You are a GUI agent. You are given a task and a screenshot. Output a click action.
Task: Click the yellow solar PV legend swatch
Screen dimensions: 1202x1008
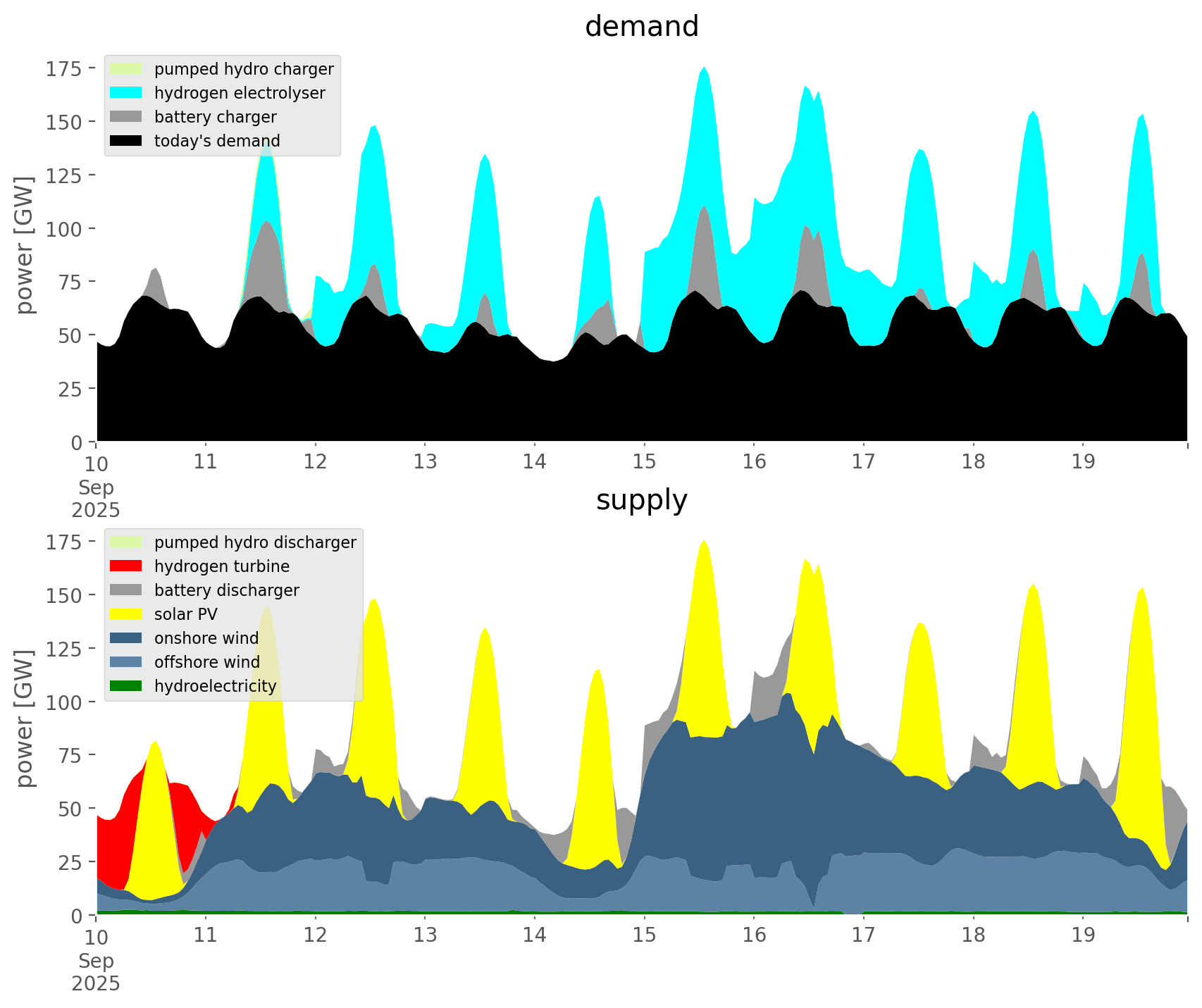click(x=126, y=614)
